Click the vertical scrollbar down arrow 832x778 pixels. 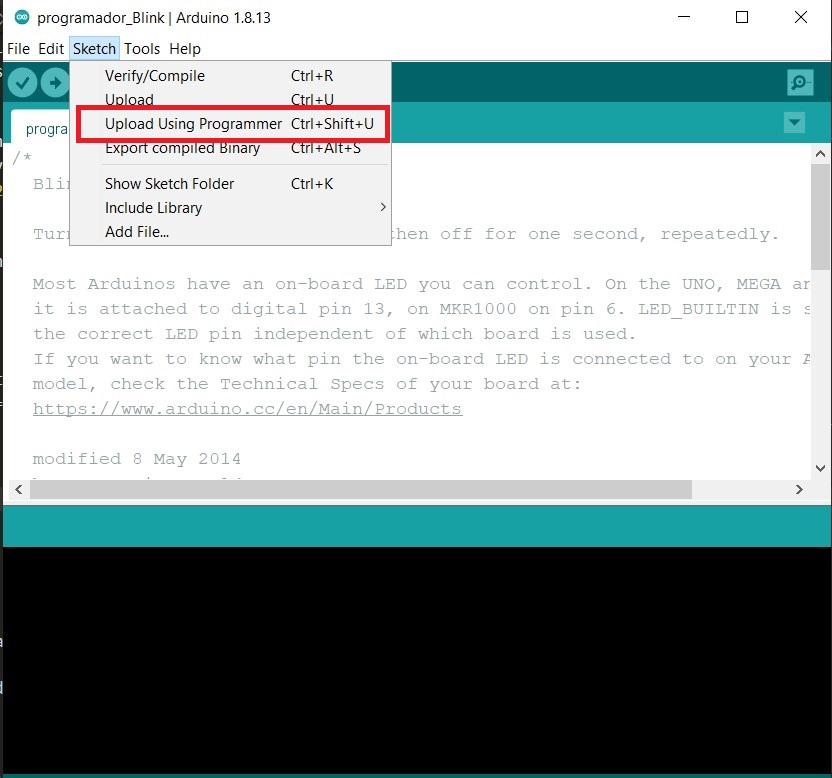pyautogui.click(x=820, y=468)
